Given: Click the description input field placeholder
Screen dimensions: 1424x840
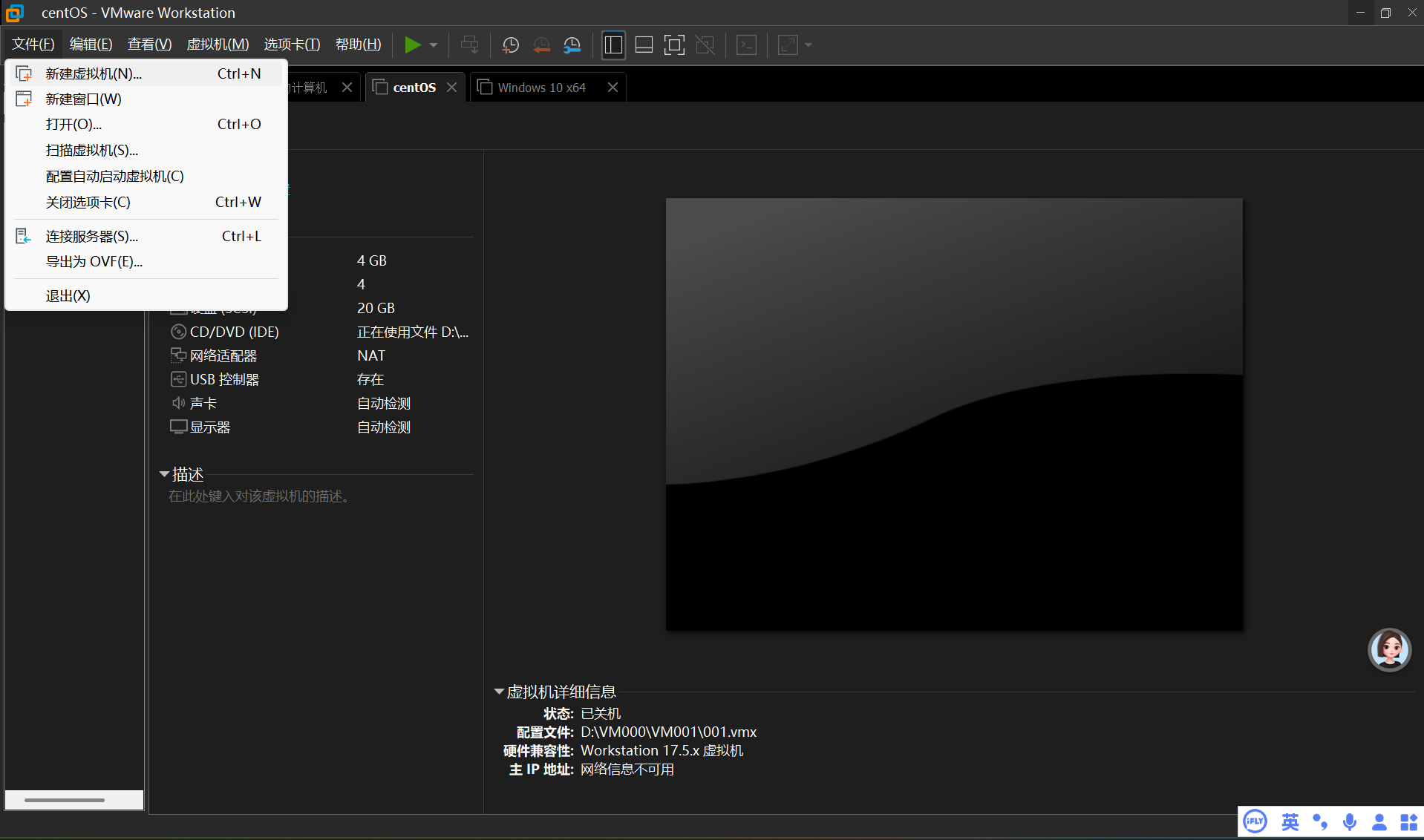Looking at the screenshot, I should click(259, 496).
